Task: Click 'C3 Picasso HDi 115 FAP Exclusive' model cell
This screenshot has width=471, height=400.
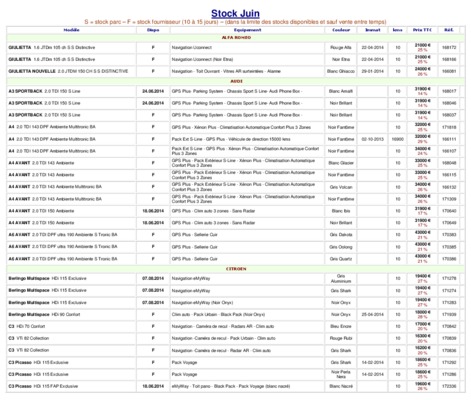Action: click(x=71, y=386)
